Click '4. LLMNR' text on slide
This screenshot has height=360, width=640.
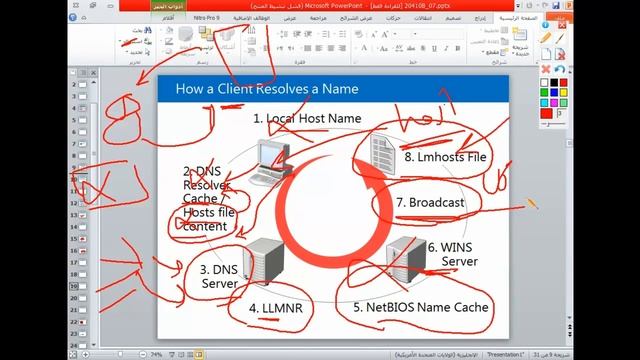276,308
